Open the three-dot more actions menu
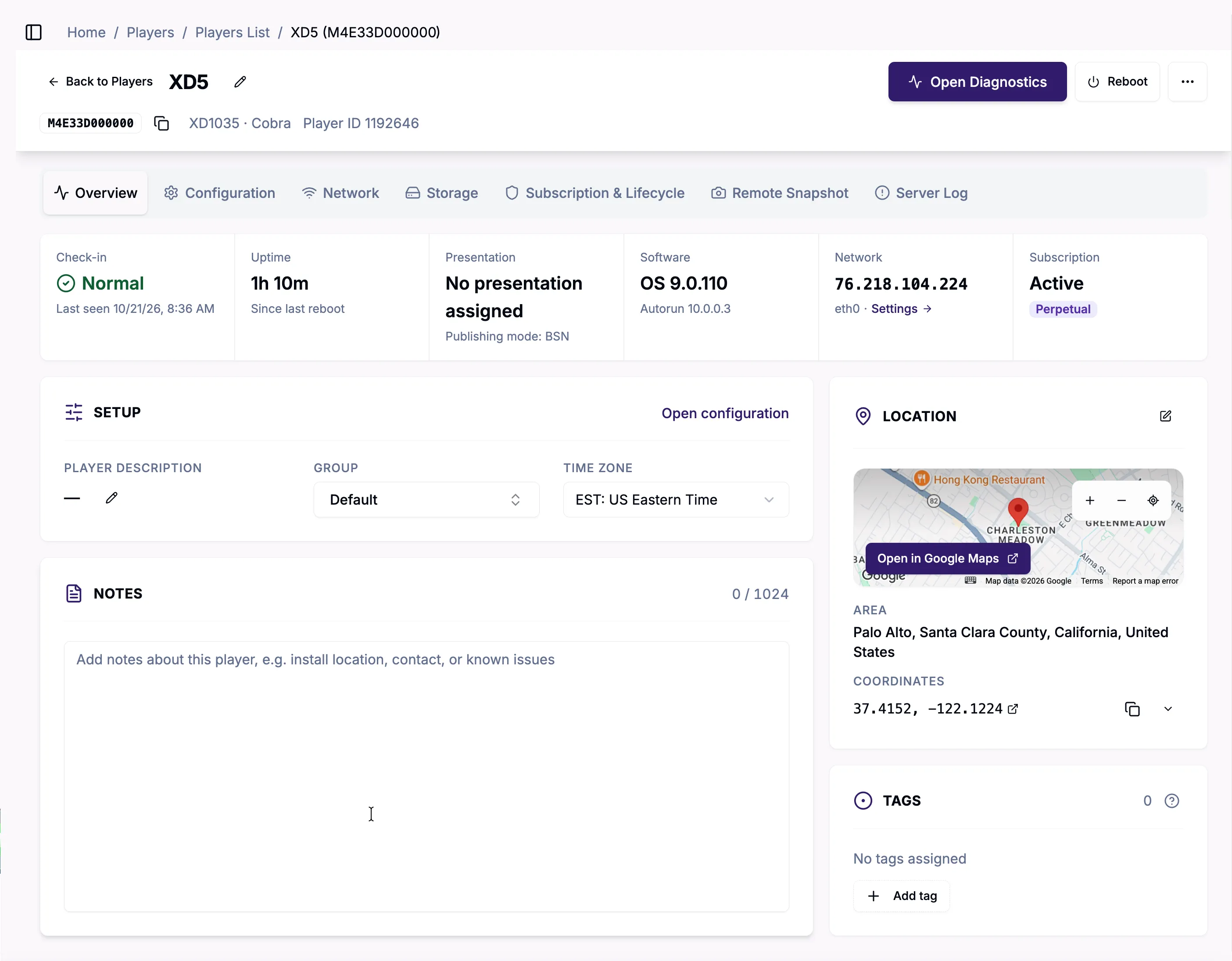Screen dimensions: 1232x961 pyautogui.click(x=1187, y=82)
